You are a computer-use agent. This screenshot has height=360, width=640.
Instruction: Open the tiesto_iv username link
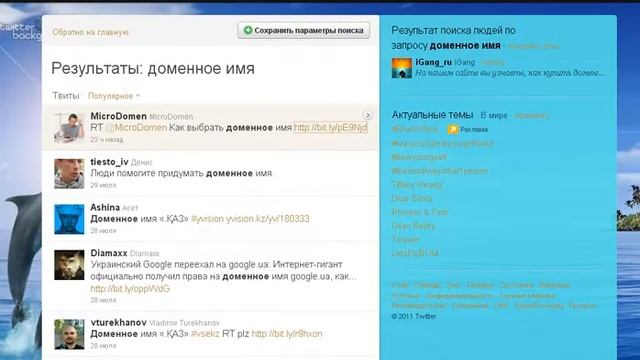click(x=109, y=162)
